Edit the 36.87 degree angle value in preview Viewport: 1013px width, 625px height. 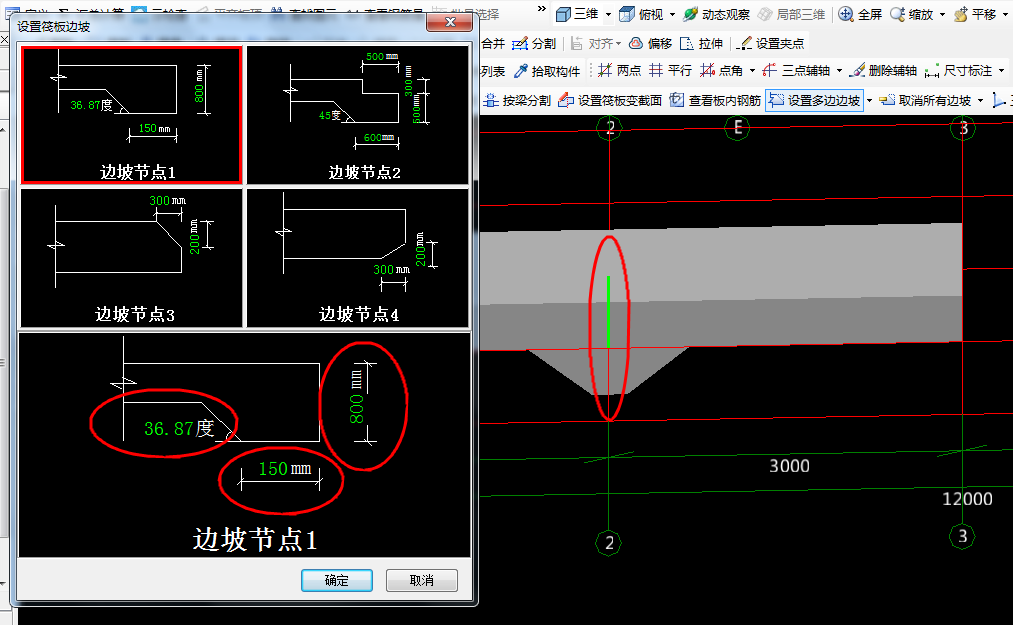coord(169,428)
